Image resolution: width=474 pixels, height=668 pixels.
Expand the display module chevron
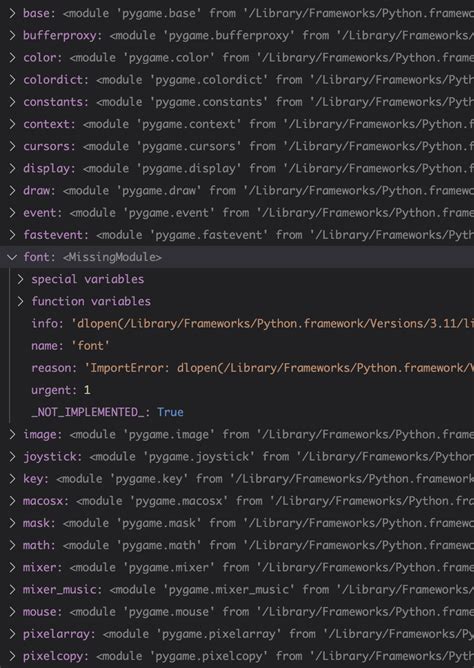[12, 168]
